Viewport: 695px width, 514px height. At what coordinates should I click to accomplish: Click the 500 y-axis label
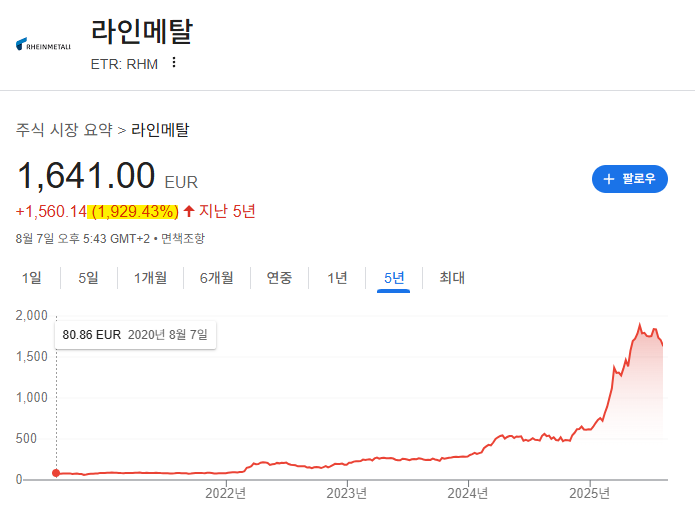pos(26,439)
